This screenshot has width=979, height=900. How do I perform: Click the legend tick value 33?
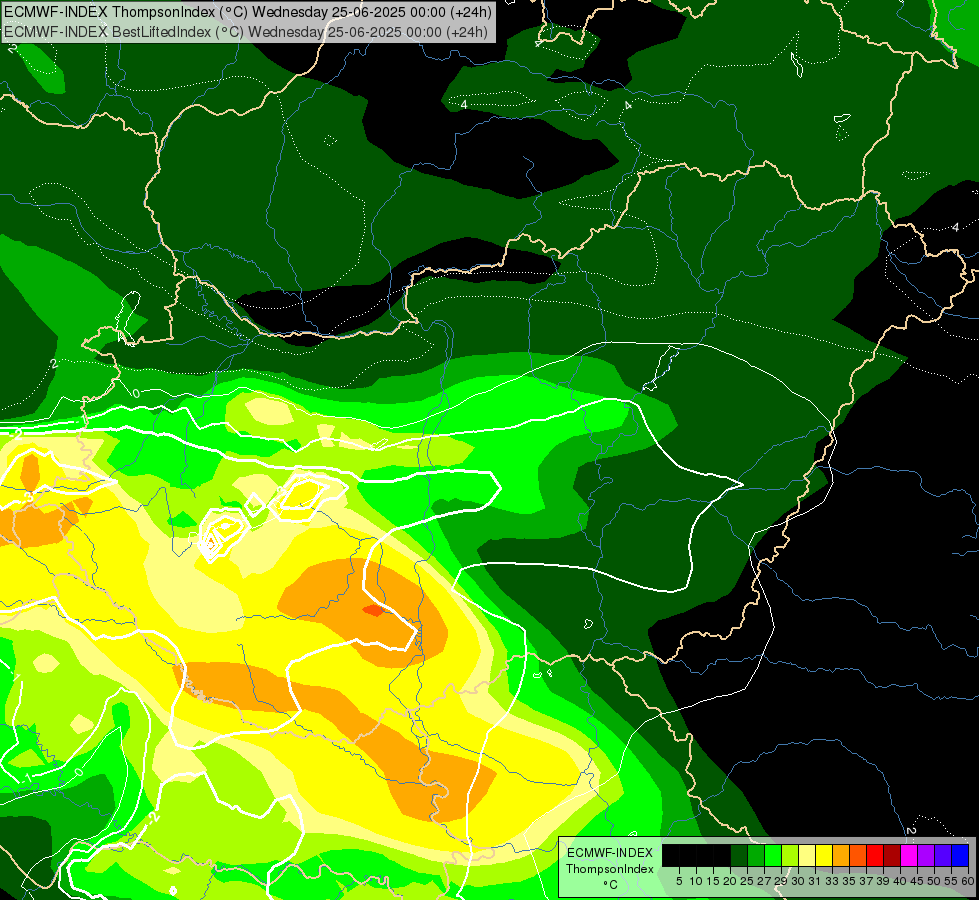pyautogui.click(x=832, y=881)
